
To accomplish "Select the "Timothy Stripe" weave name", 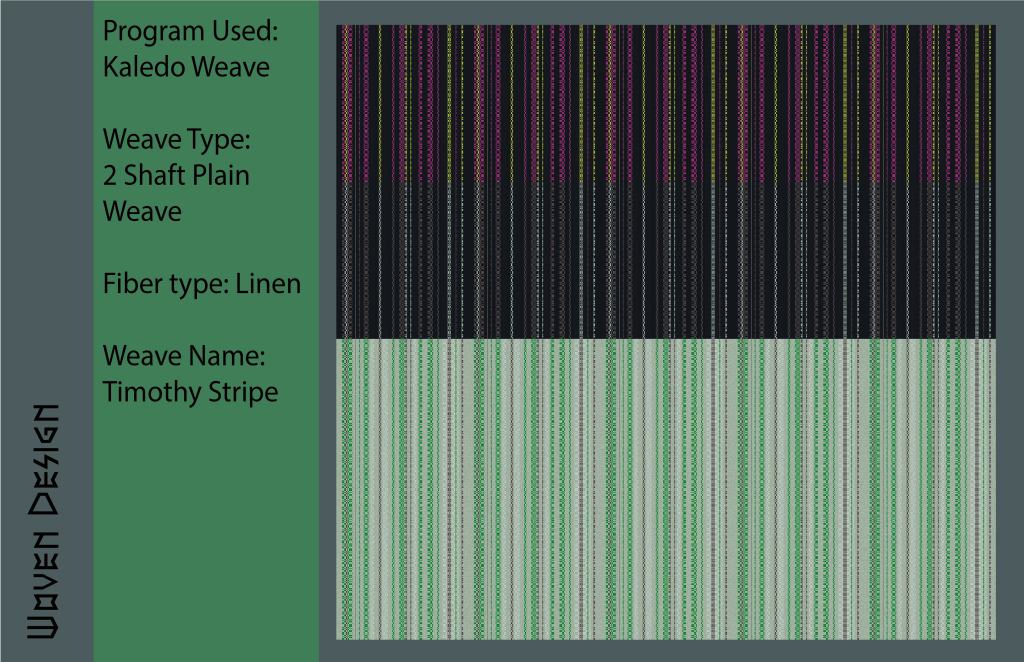I will (190, 392).
